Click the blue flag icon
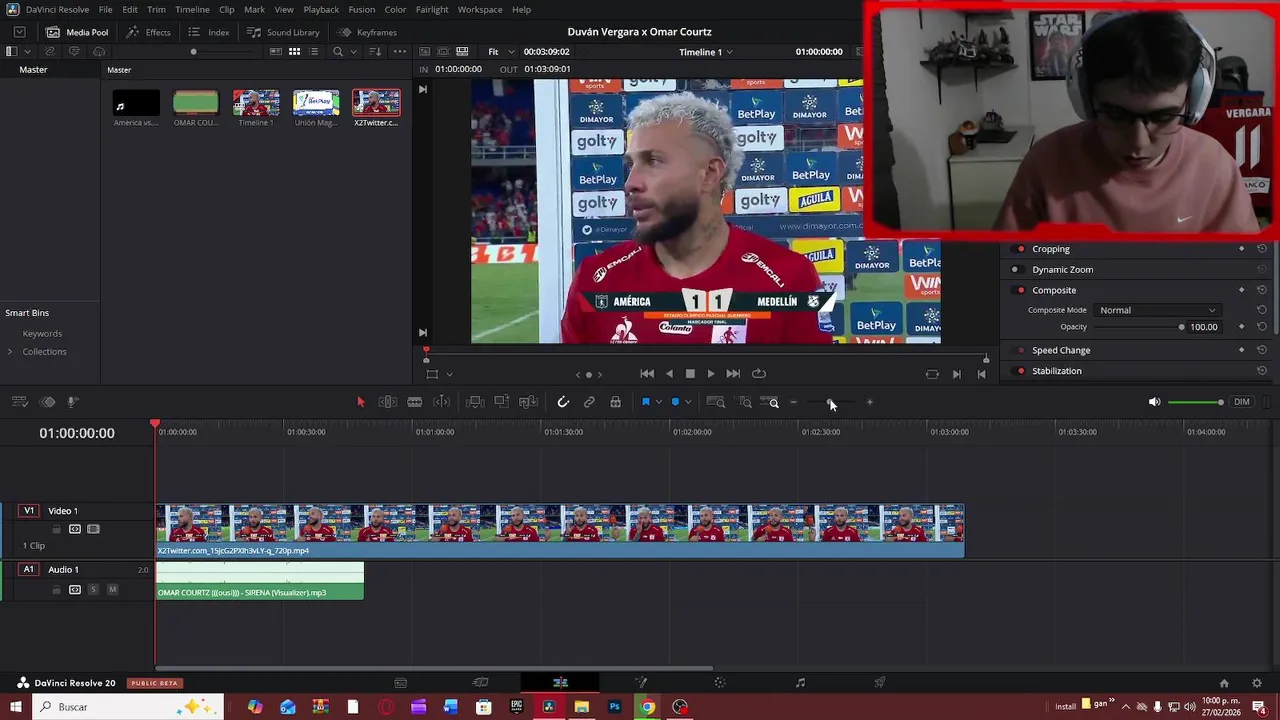 pyautogui.click(x=645, y=402)
